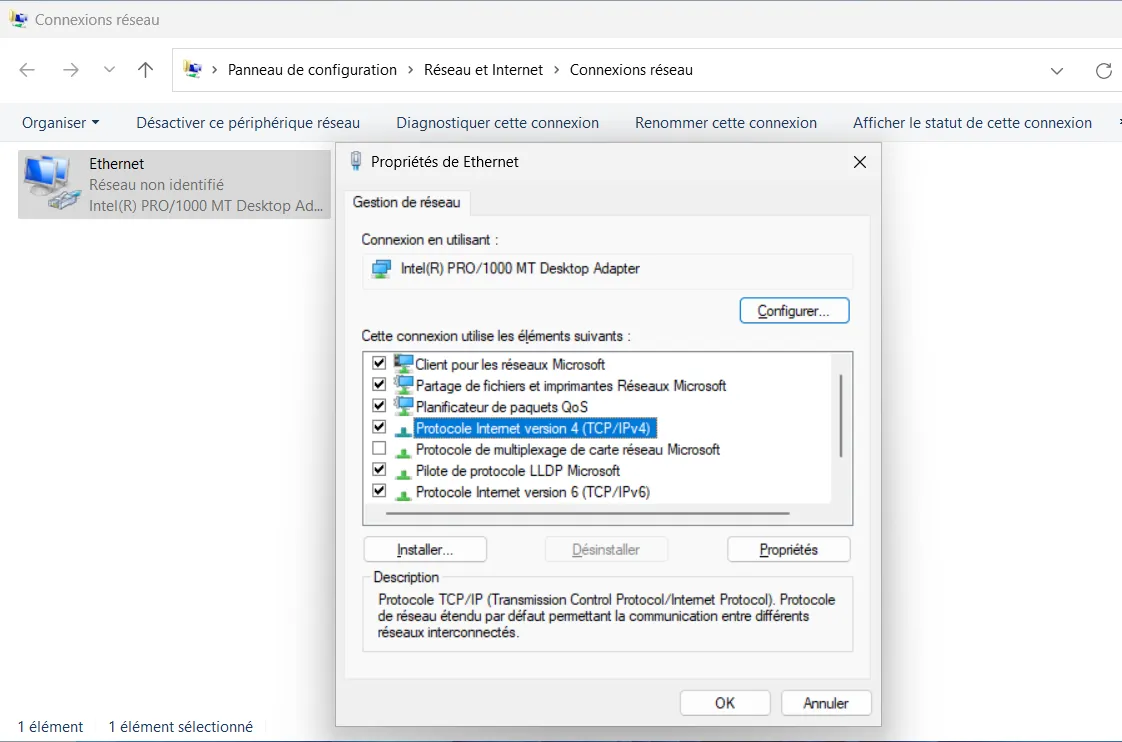Screen dimensions: 1122x742
Task: Click Désactiver ce périphérique réseau
Action: (248, 123)
